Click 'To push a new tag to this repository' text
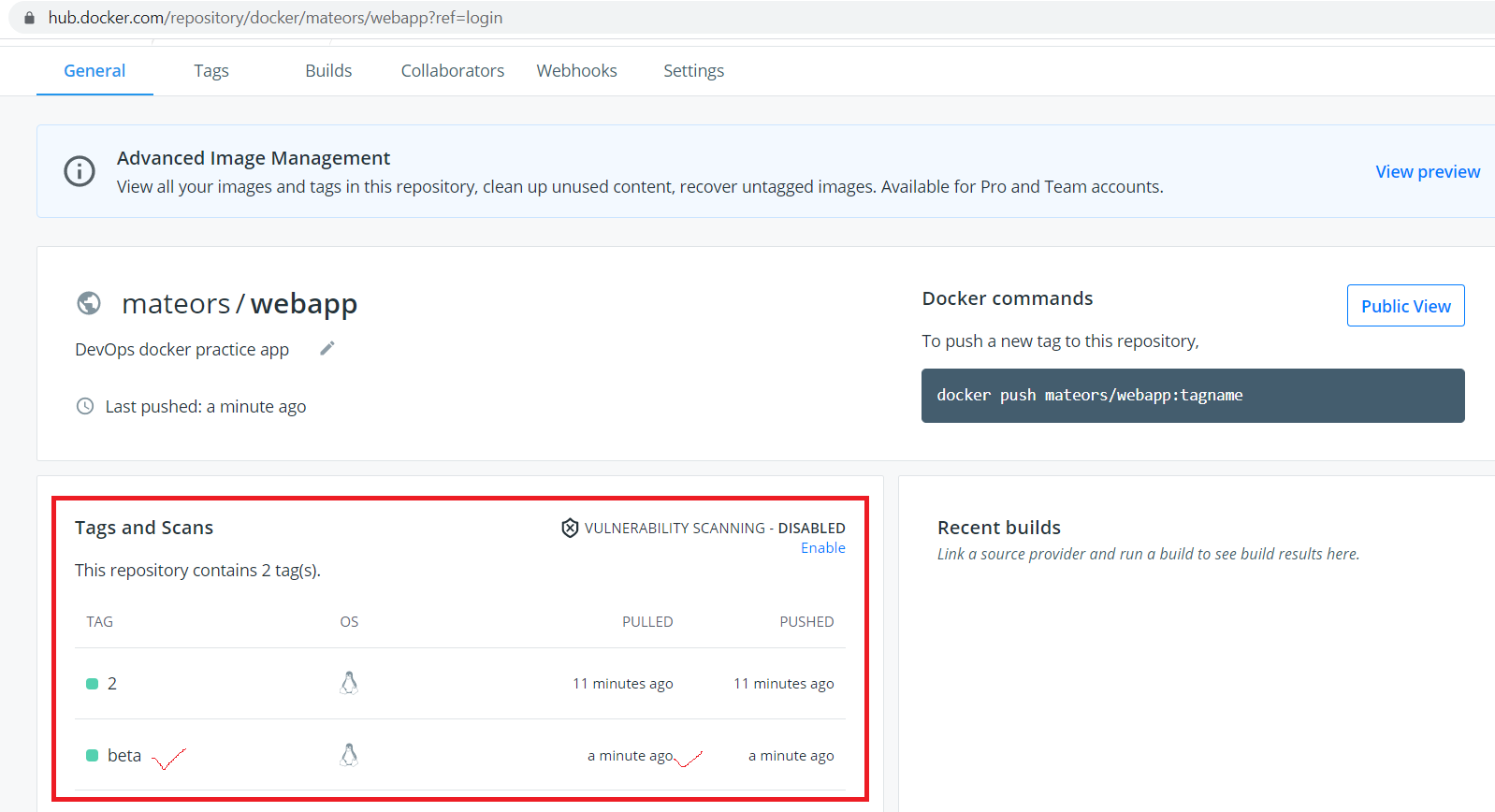The height and width of the screenshot is (812, 1495). (1060, 341)
